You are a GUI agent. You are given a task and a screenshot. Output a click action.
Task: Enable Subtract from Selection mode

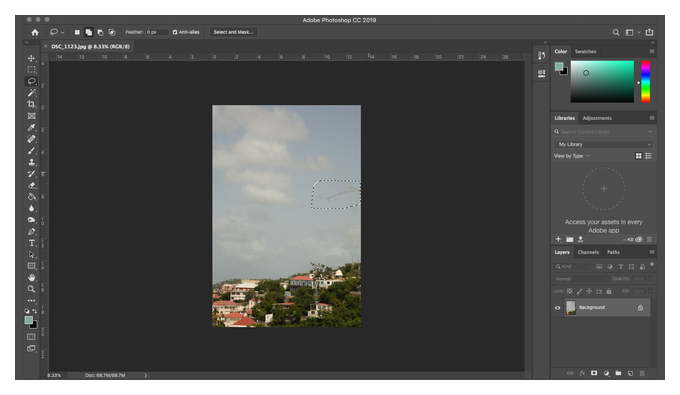[x=100, y=32]
